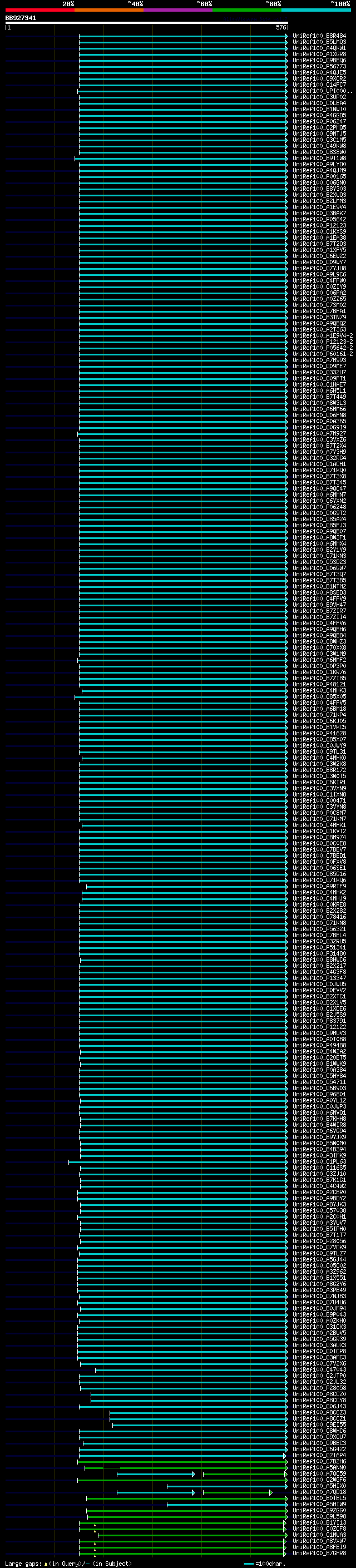Select hit UniRef100_Q9XQR2

point(319,78)
